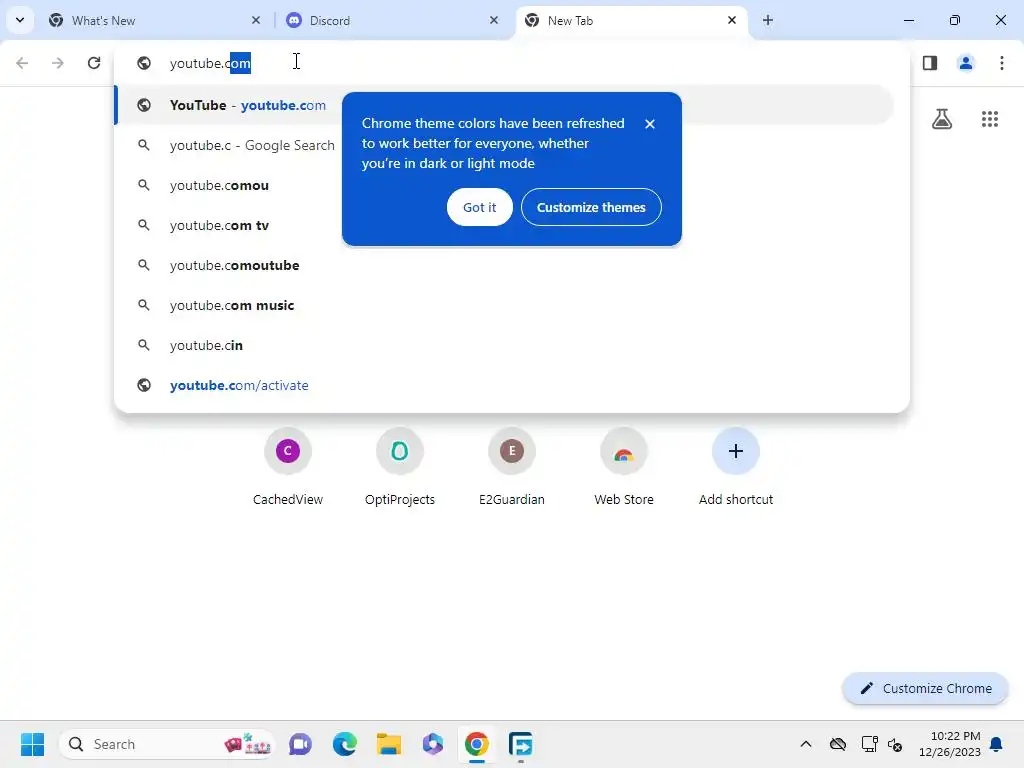Click the globe icon in the address bar
This screenshot has width=1024, height=768.
point(144,63)
